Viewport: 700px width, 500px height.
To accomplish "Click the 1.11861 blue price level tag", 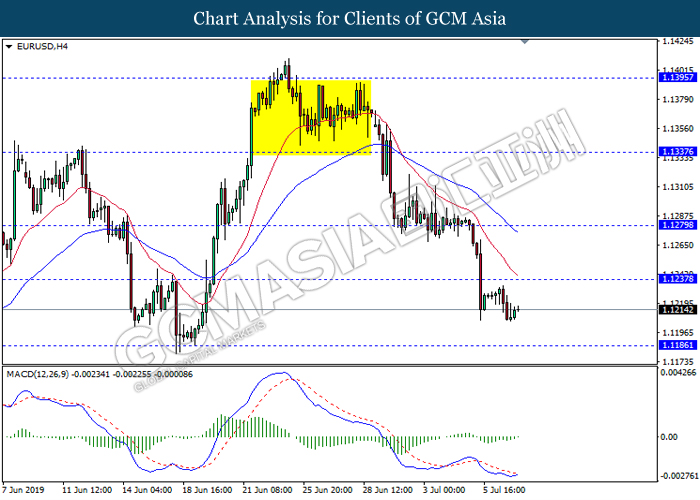I will point(678,345).
